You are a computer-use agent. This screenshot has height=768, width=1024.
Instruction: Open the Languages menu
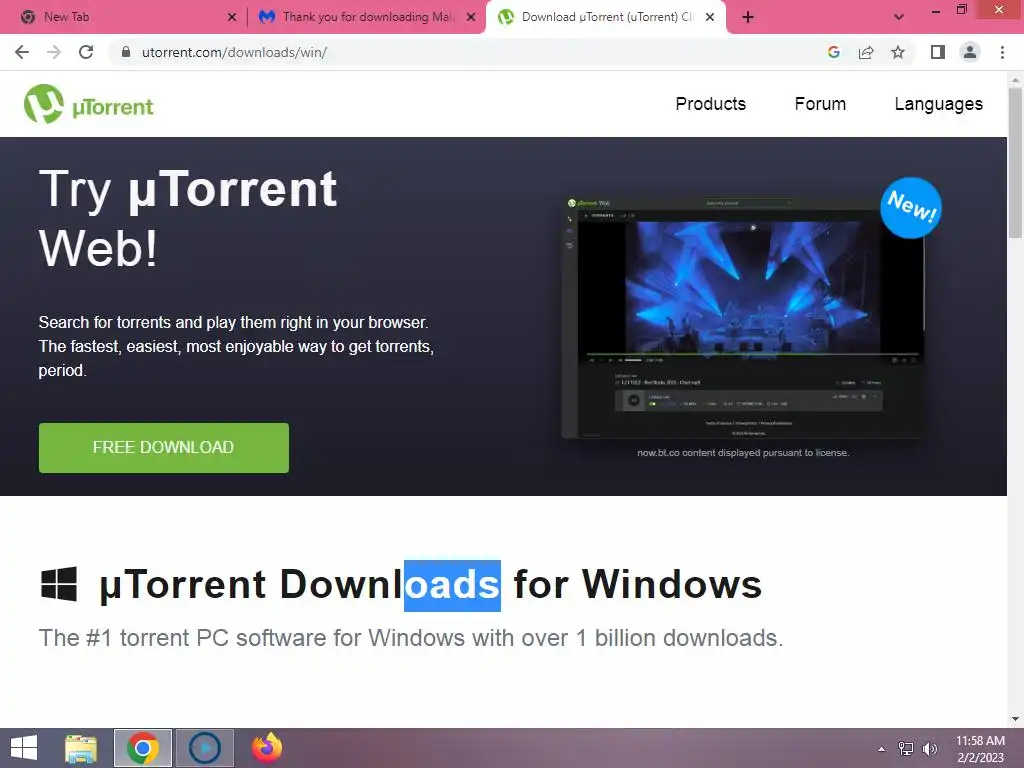[938, 104]
